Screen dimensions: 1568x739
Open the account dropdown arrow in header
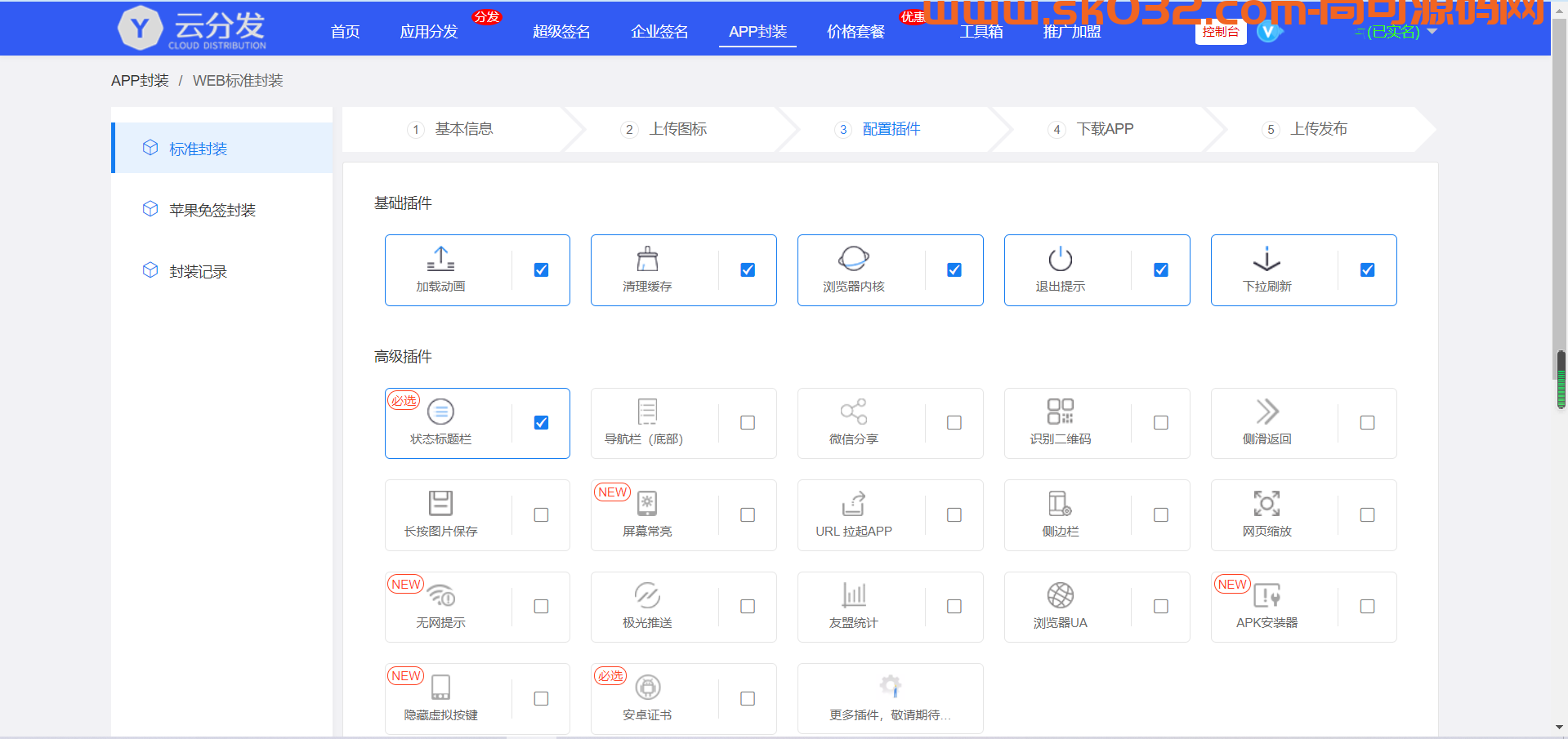[x=1432, y=32]
